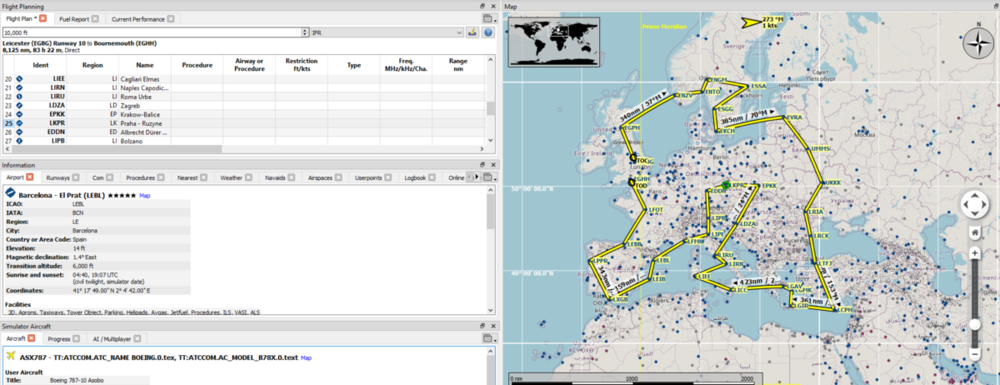
Task: Click the EPKK row airport icon
Action: 19,114
